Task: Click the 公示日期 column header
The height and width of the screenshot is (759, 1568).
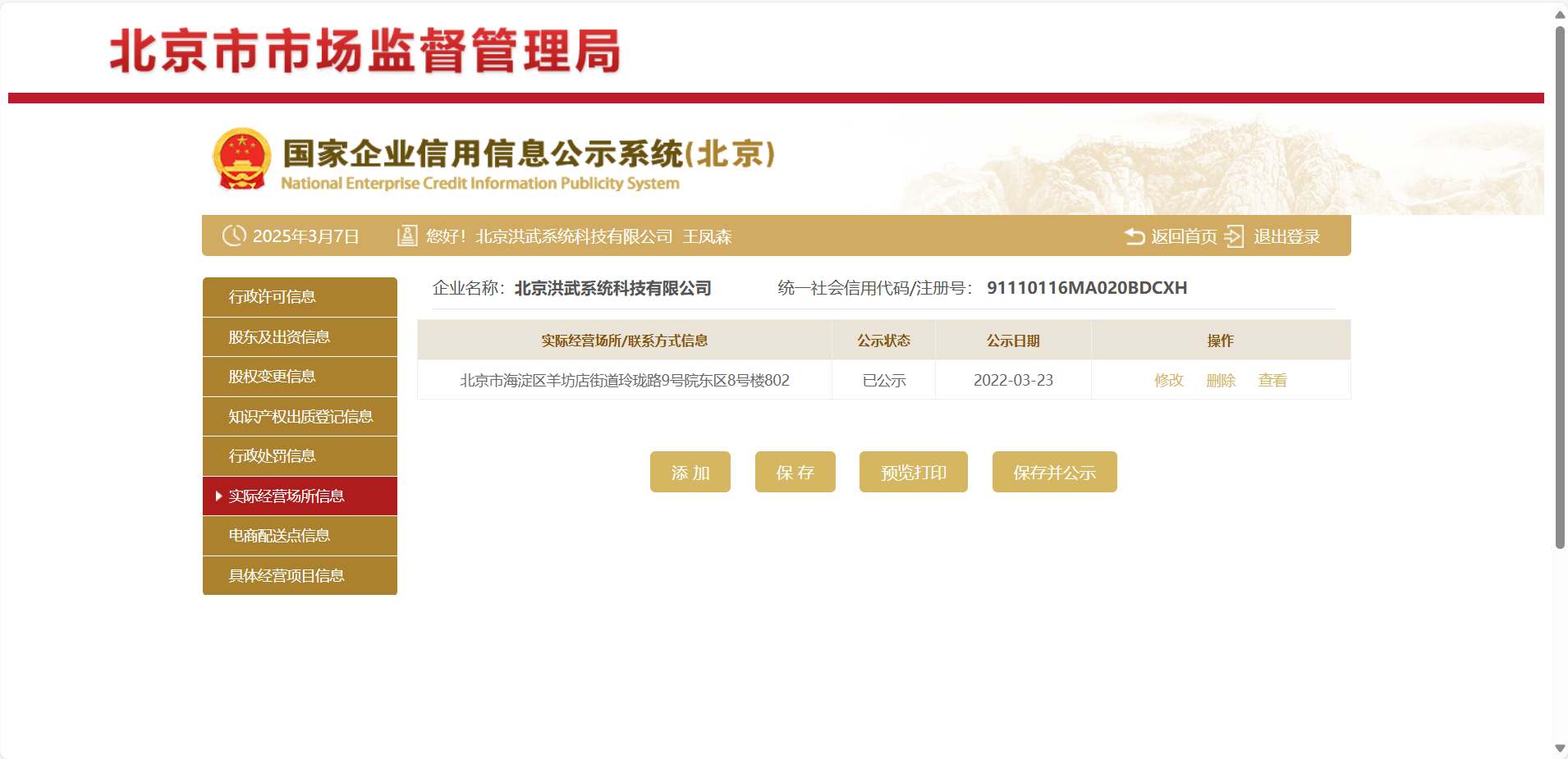Action: pos(1013,341)
